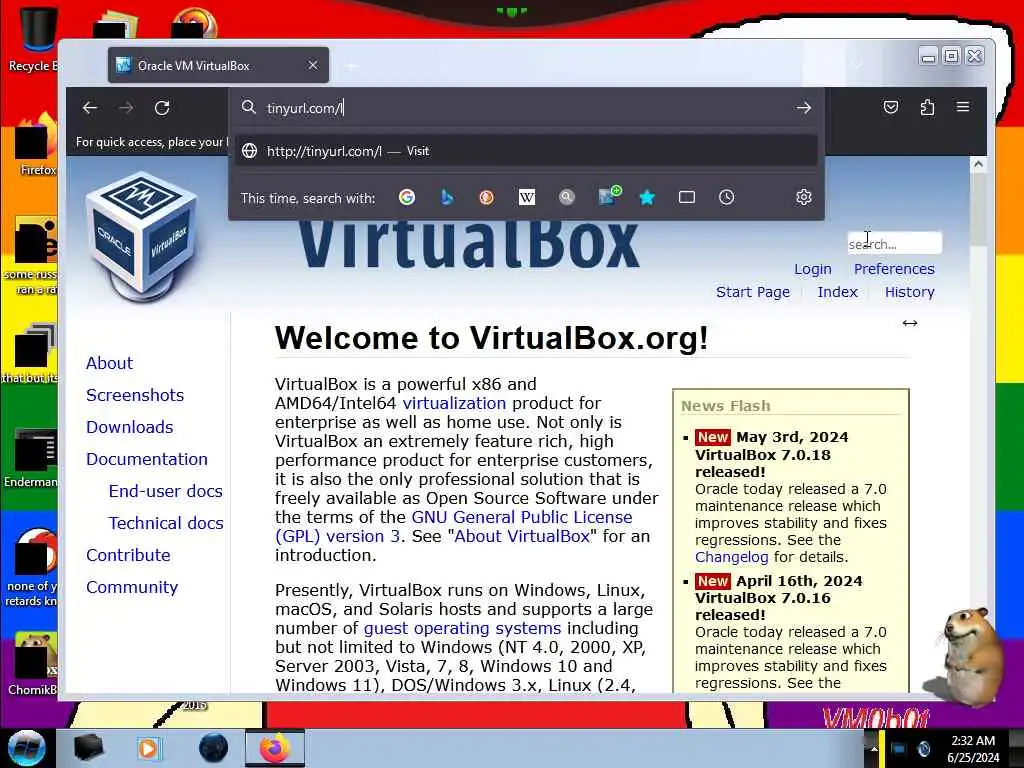The width and height of the screenshot is (1024, 768).
Task: Click the VirtualBox cube logo
Action: click(x=142, y=236)
